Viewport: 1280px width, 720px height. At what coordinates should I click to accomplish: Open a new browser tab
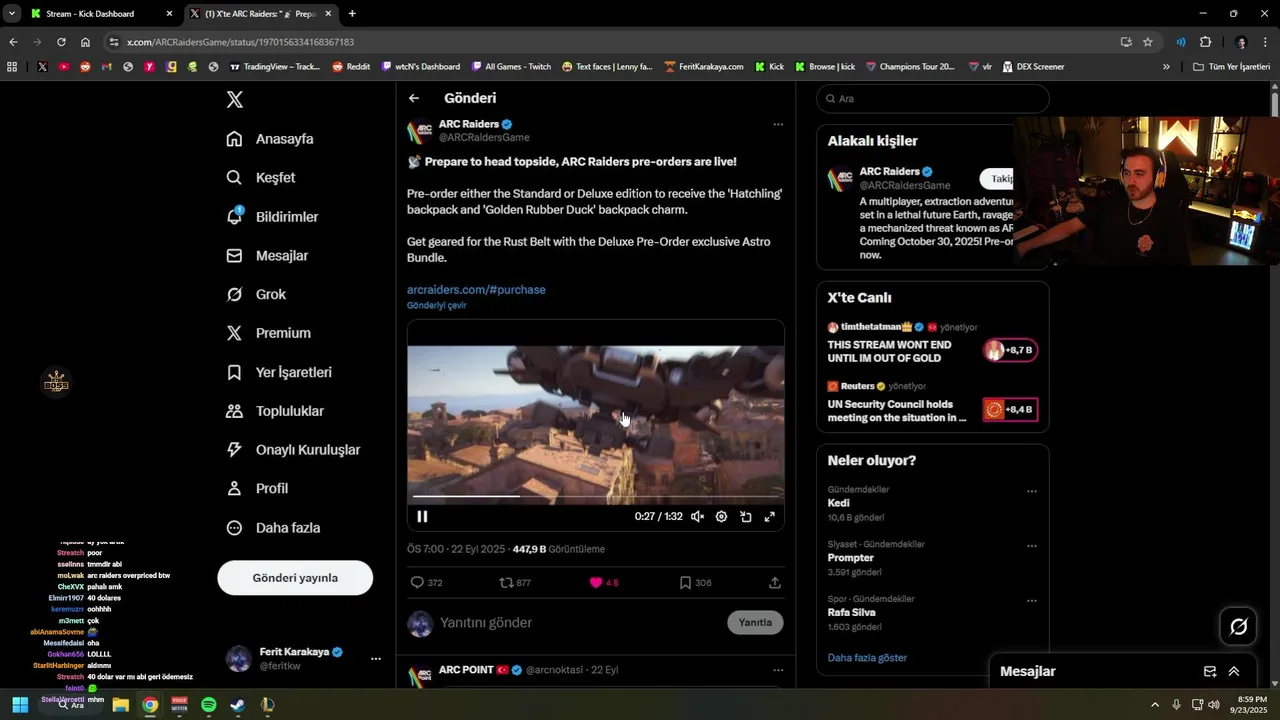352,14
